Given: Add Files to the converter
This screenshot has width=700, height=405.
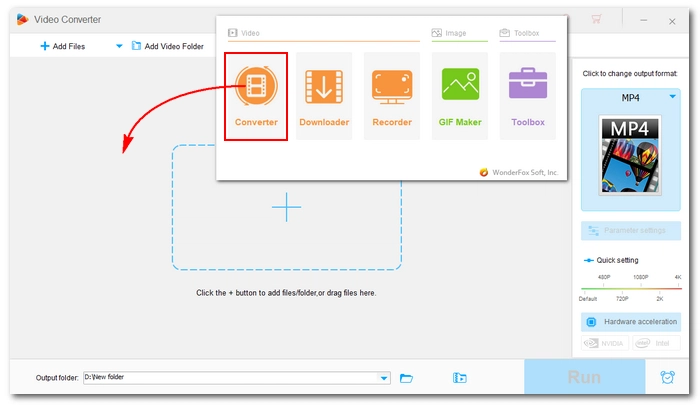Looking at the screenshot, I should click(62, 46).
